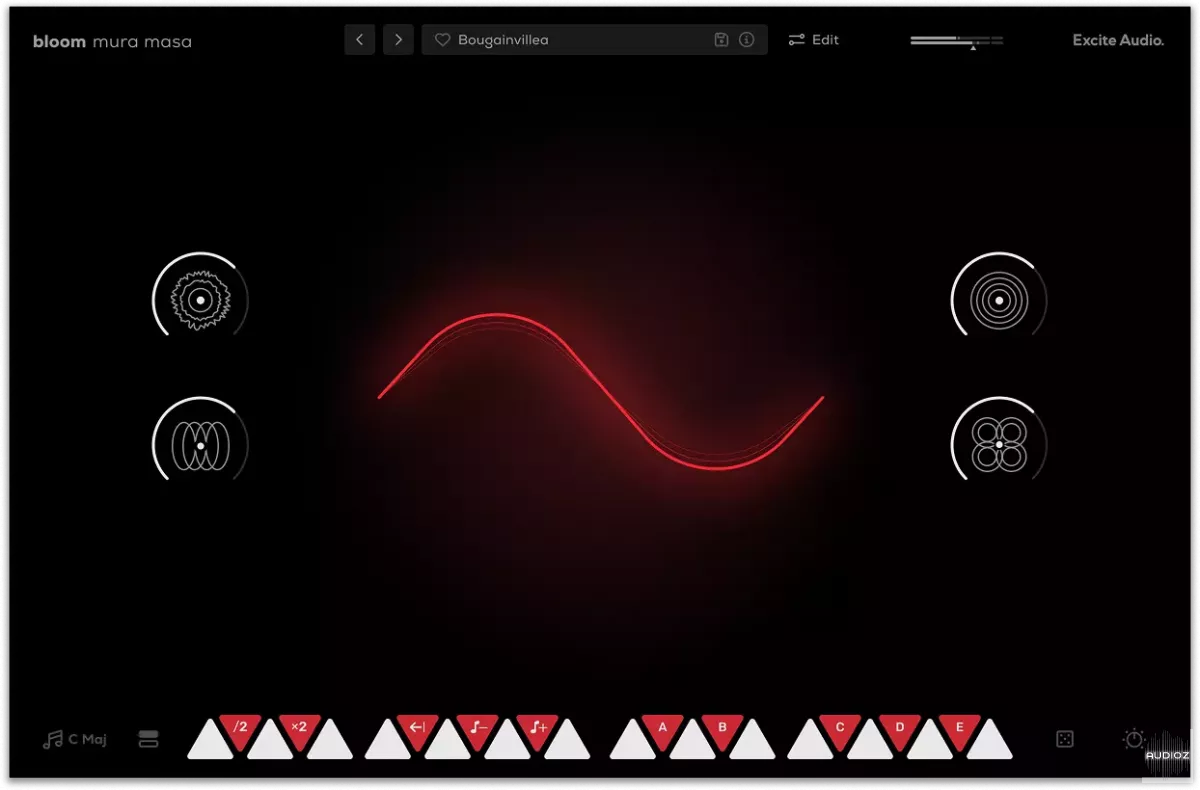Open the Edit view
Image resolution: width=1200 pixels, height=790 pixels.
point(813,40)
